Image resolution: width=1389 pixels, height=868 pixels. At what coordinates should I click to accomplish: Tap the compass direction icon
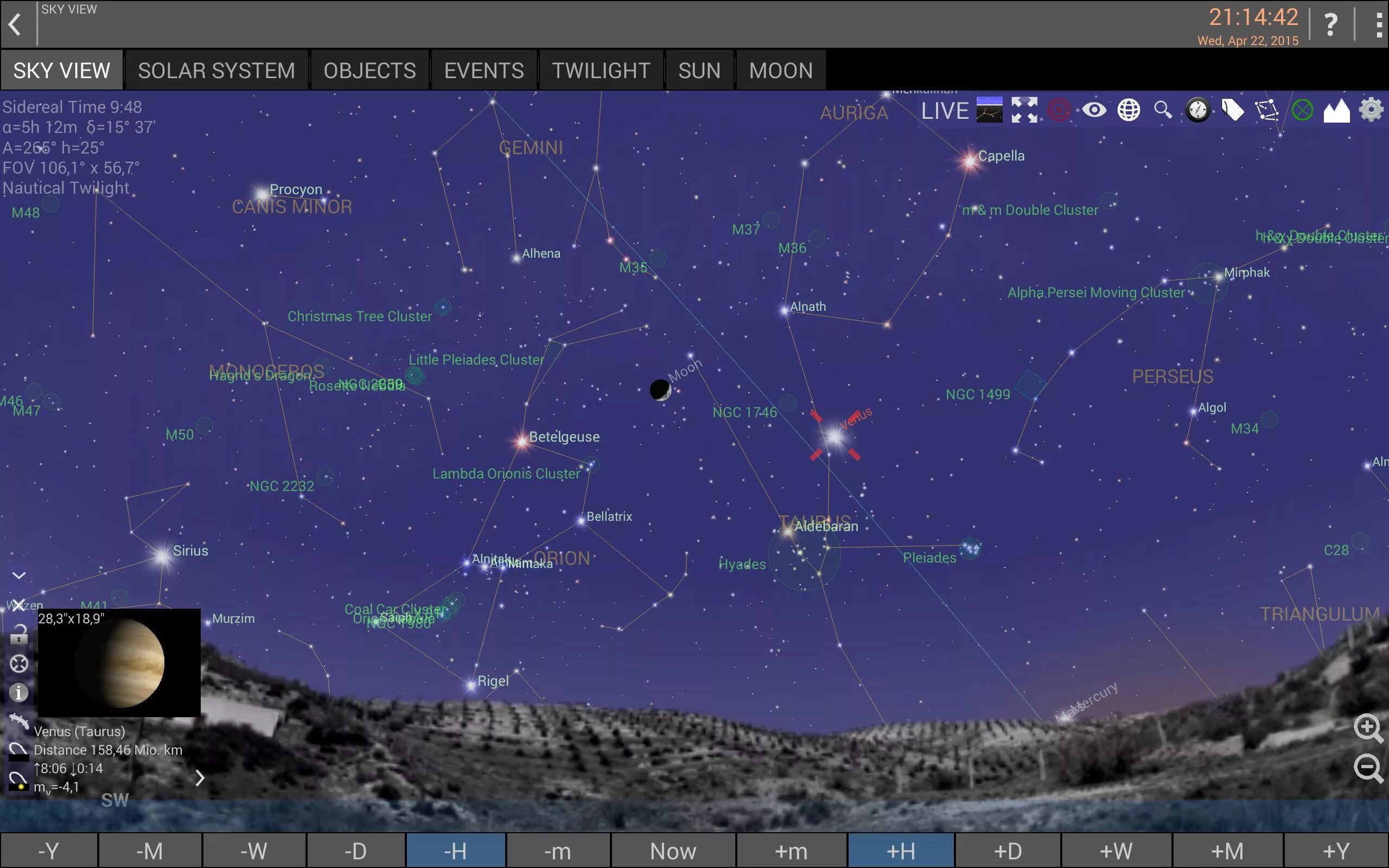[1198, 110]
